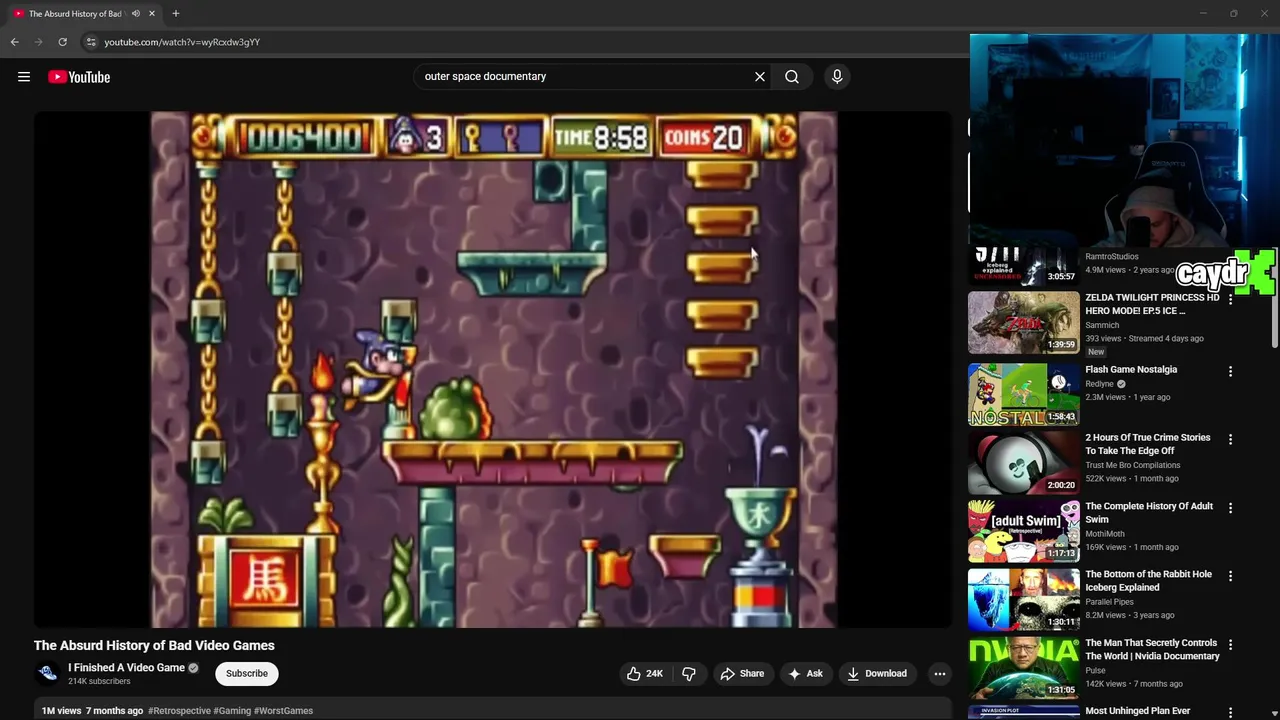Open a new browser tab
The image size is (1280, 720).
[x=176, y=13]
